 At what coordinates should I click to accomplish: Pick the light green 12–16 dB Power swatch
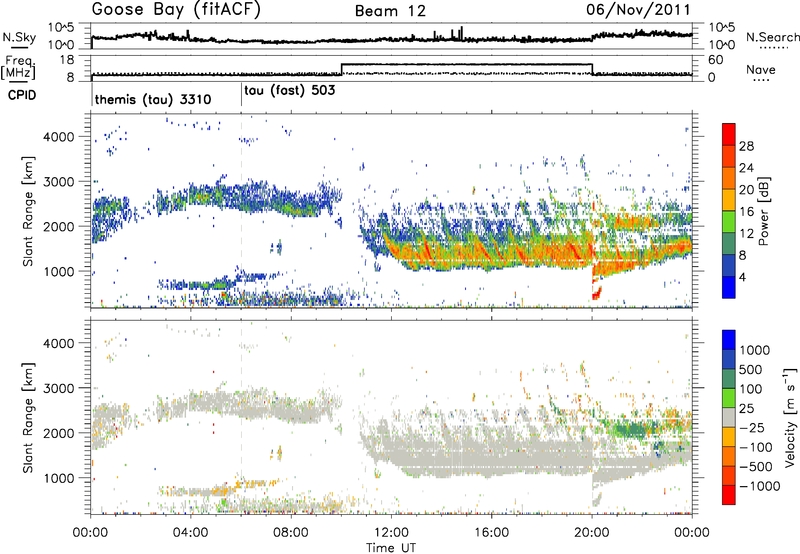click(729, 221)
